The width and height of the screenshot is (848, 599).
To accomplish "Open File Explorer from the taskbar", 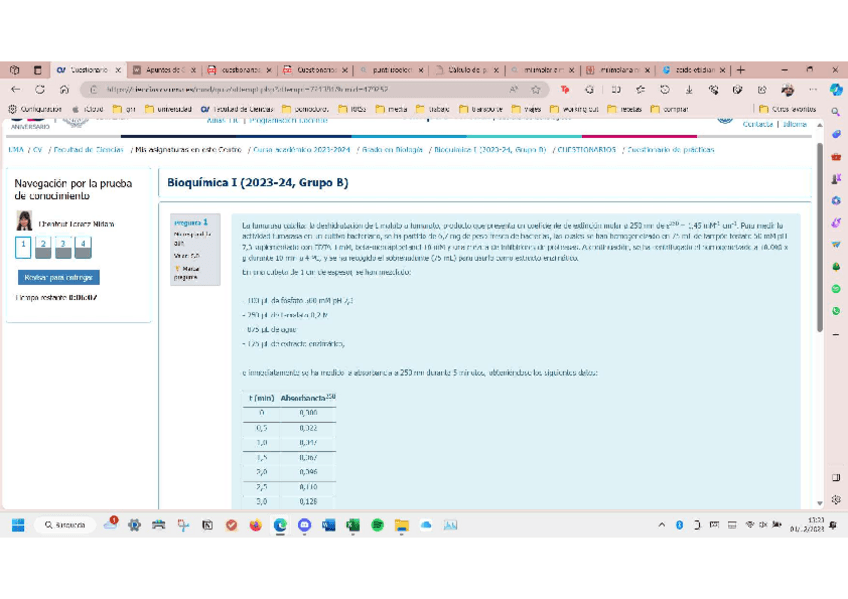I will 401,525.
